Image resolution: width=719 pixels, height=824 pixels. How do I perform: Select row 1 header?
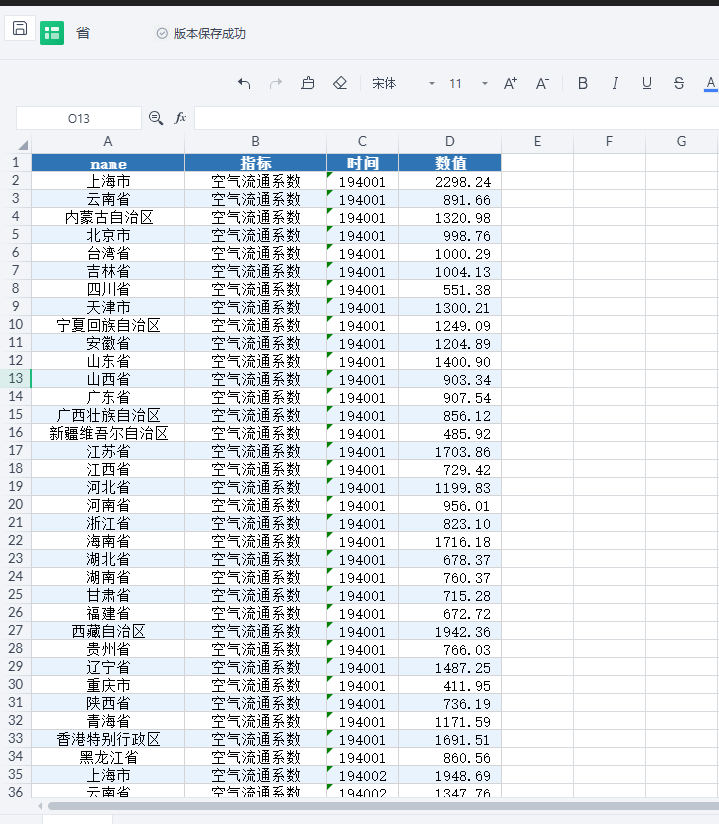tap(16, 162)
